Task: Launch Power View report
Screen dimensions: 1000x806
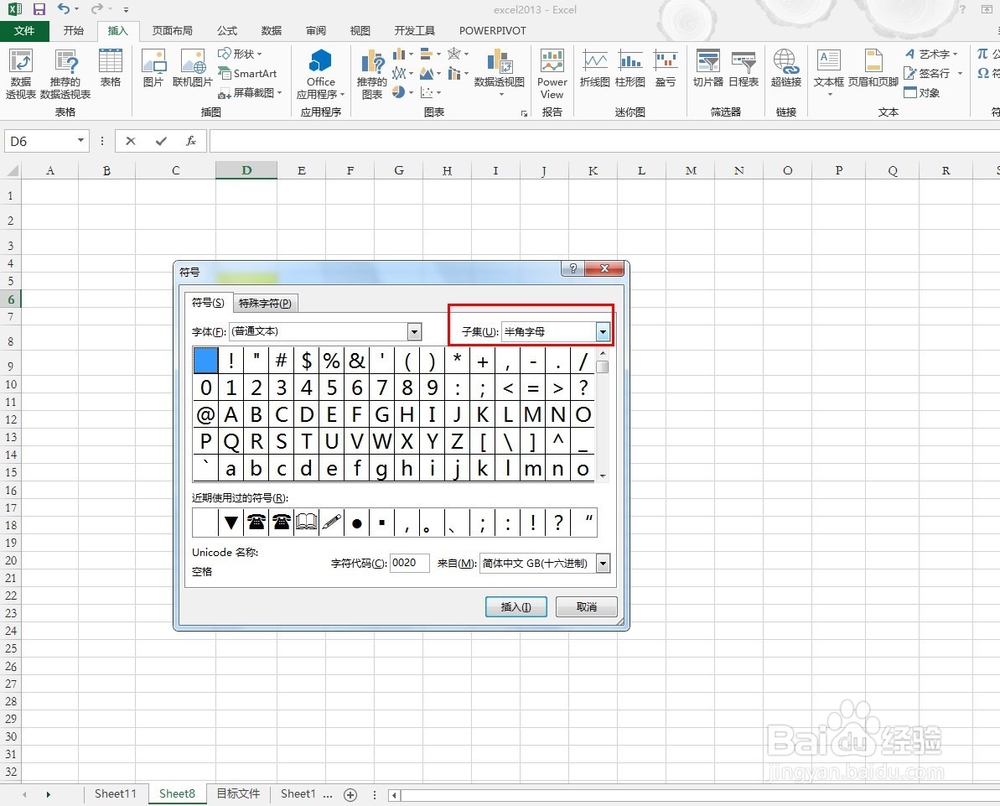Action: click(552, 73)
